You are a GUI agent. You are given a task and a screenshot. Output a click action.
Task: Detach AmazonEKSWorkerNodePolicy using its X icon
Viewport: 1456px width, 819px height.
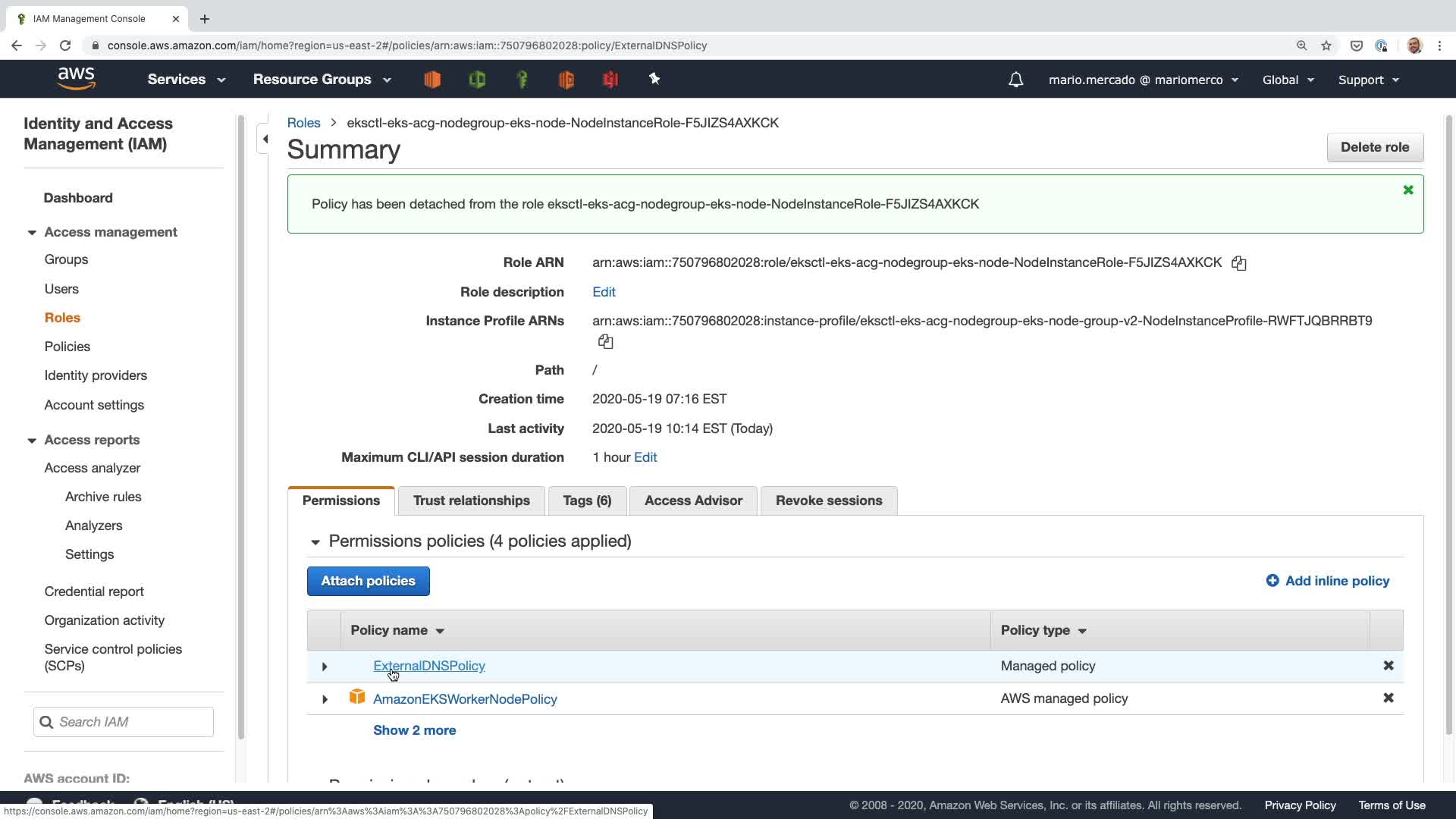tap(1388, 698)
